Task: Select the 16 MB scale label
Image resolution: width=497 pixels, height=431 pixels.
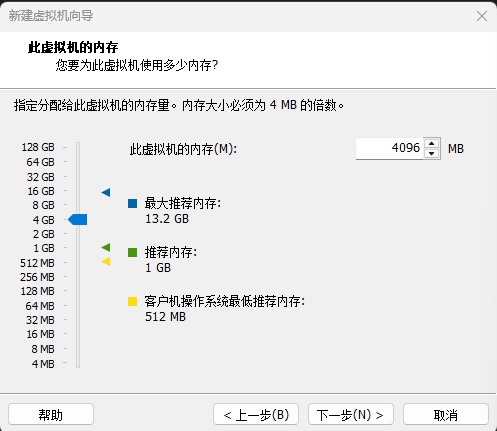Action: [x=40, y=334]
